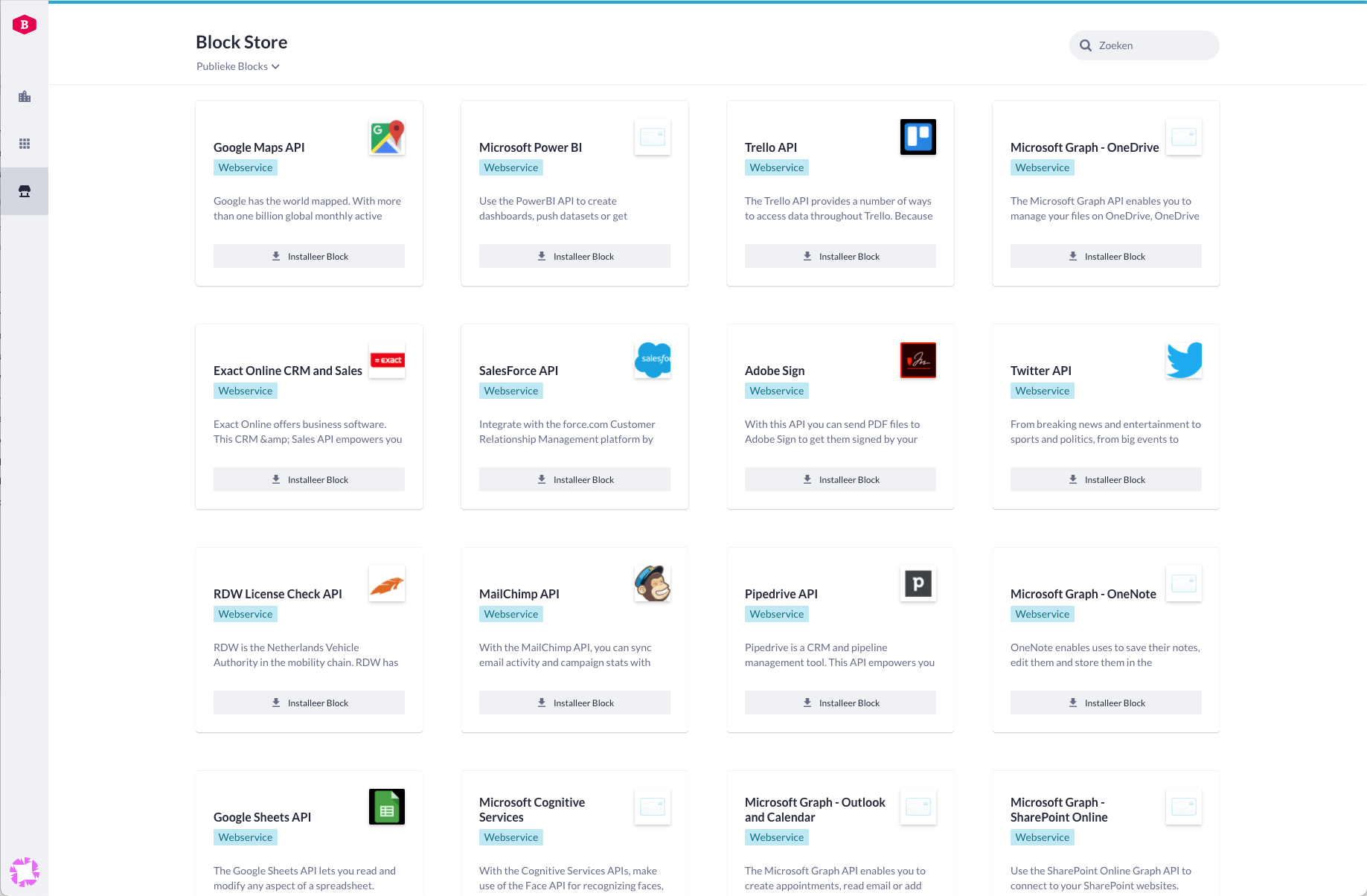Click the Block Store sidebar icon
This screenshot has width=1367, height=896.
click(x=25, y=191)
